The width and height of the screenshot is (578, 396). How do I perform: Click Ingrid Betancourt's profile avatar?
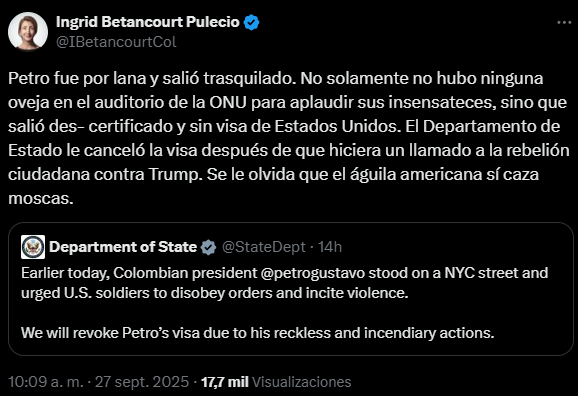tap(28, 31)
